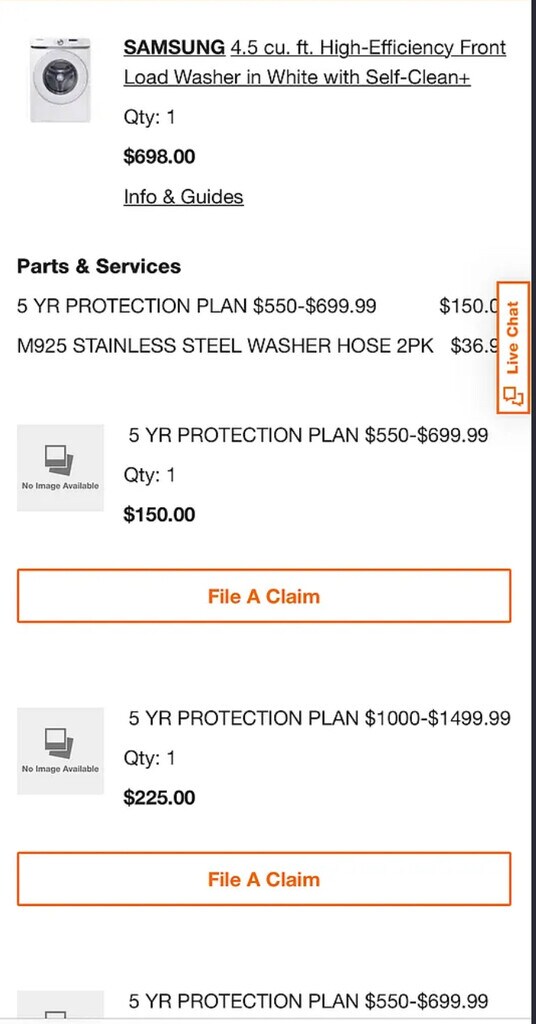File a claim for the $225.00 protection plan
Image resolution: width=536 pixels, height=1024 pixels.
(264, 879)
